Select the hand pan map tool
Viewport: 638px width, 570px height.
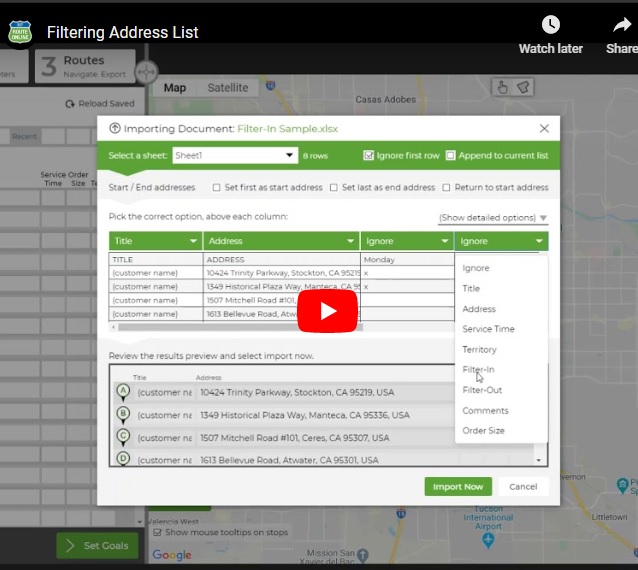[503, 87]
